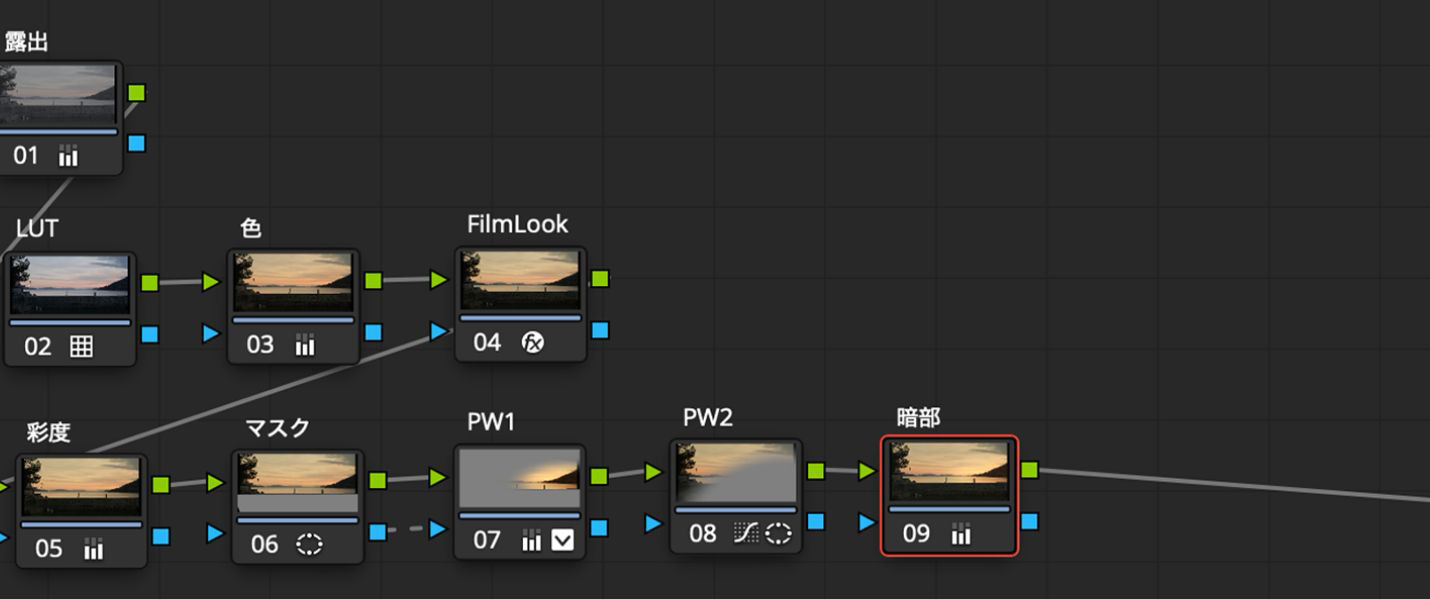Screen dimensions: 1430x599
Task: Click the checkmark icon on PW1 node 07
Action: pos(563,541)
